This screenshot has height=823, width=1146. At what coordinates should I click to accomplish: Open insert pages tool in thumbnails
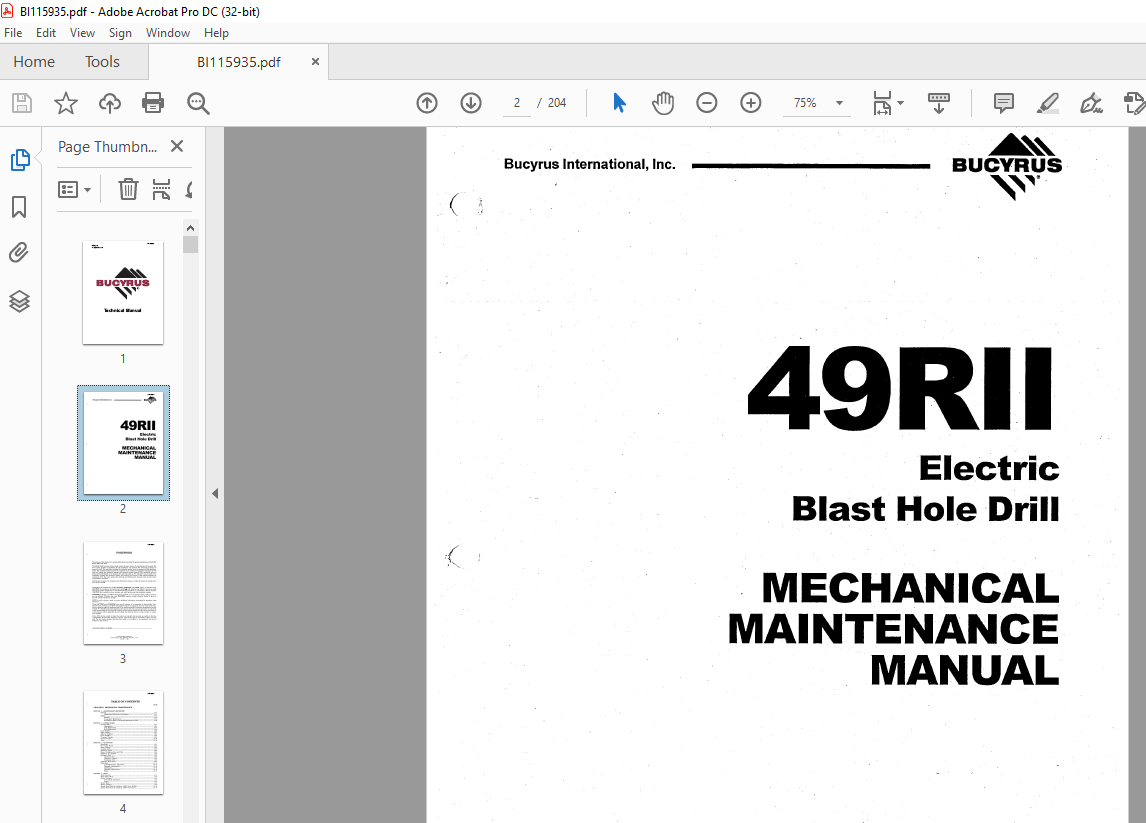click(x=162, y=189)
